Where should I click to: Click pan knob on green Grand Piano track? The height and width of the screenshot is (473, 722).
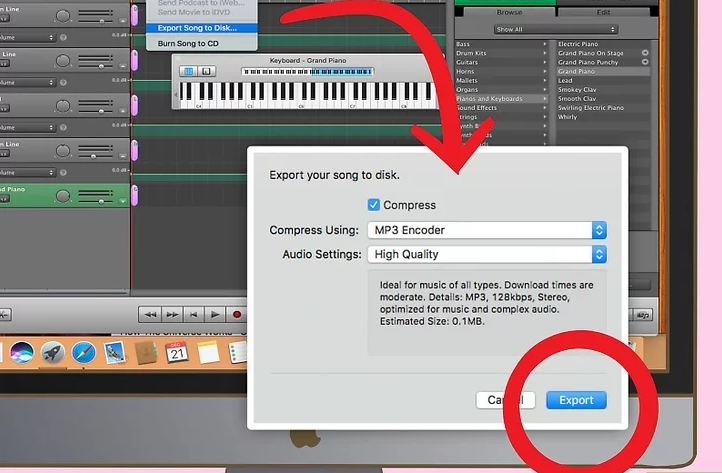click(x=63, y=196)
